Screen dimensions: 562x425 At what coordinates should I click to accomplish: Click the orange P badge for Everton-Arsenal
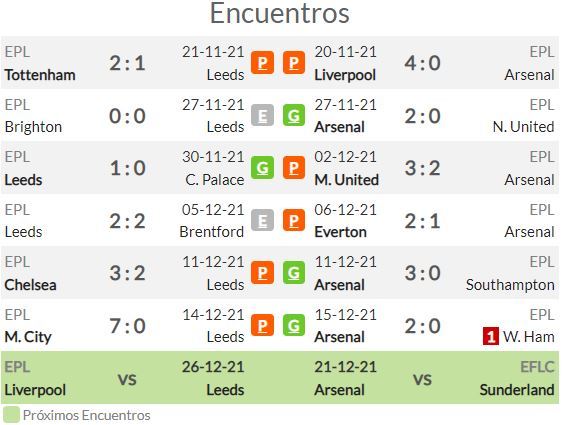coord(294,220)
